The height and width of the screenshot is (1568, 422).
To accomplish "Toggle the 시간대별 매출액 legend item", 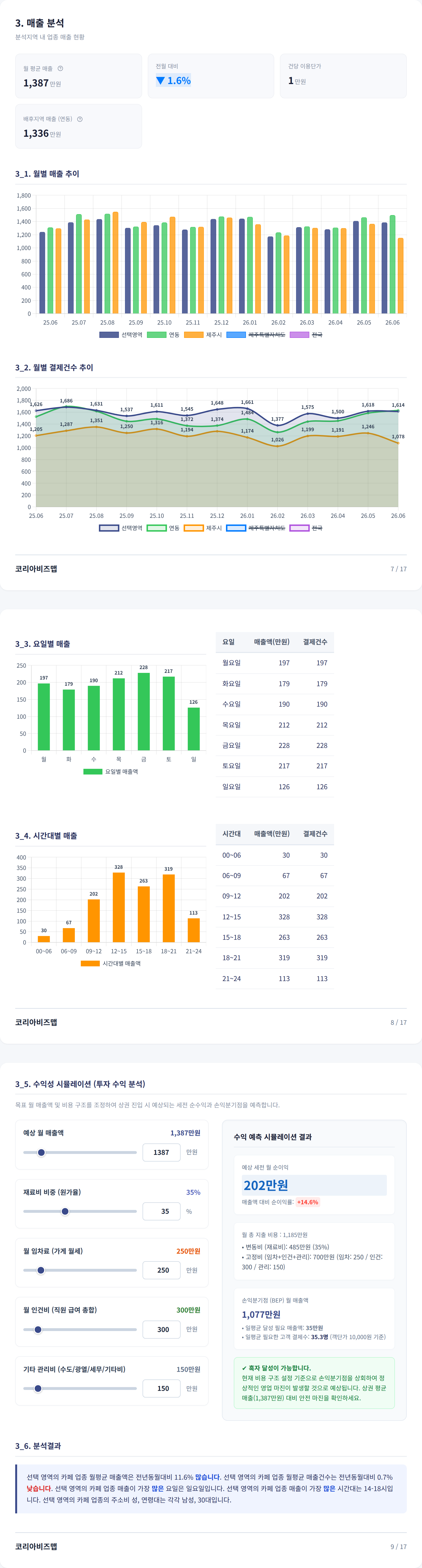I will click(111, 963).
